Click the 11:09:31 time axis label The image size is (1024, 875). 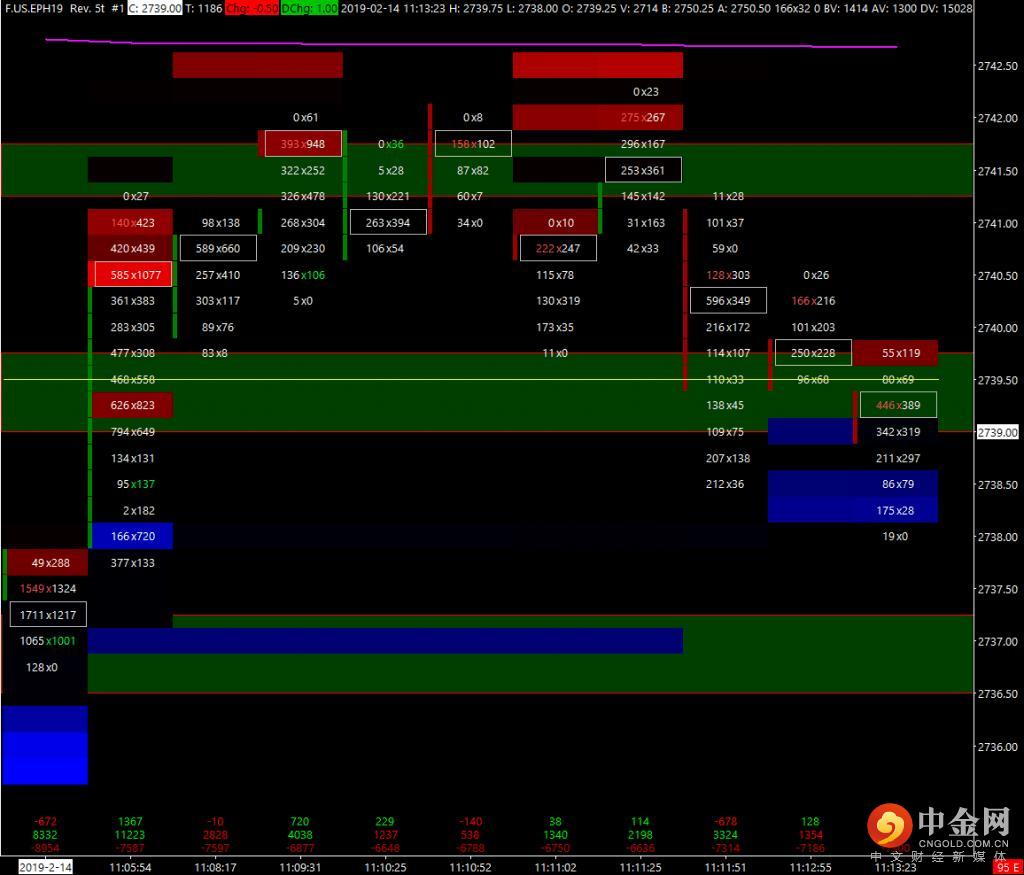(300, 867)
